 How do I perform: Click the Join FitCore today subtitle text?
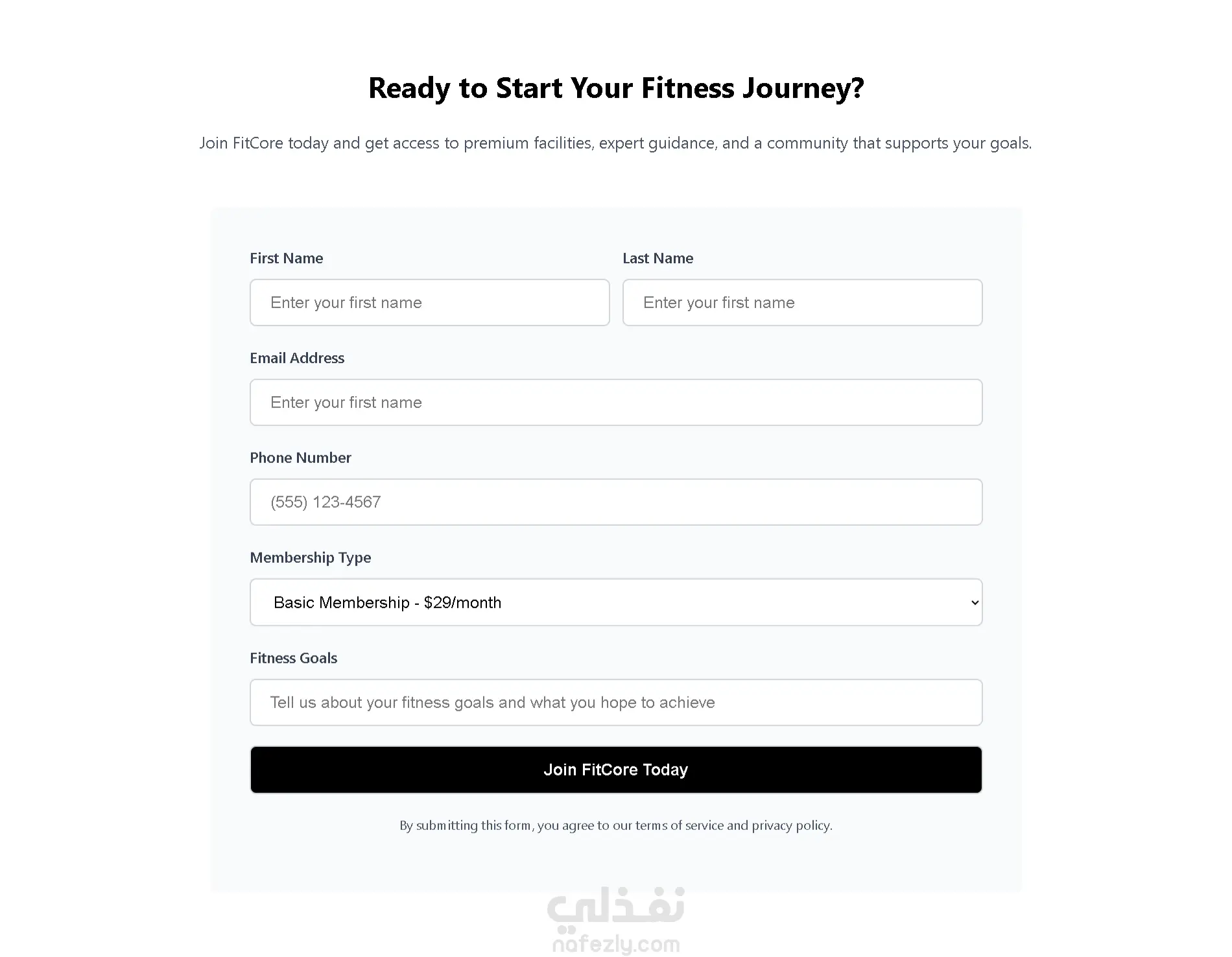tap(615, 143)
